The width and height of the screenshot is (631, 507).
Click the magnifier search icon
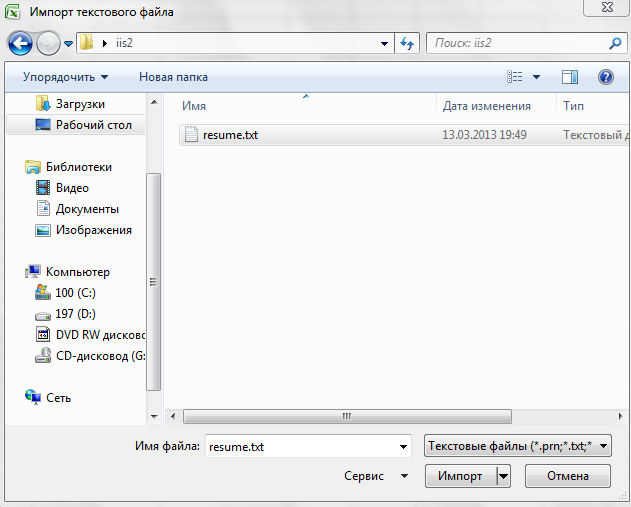coord(615,43)
